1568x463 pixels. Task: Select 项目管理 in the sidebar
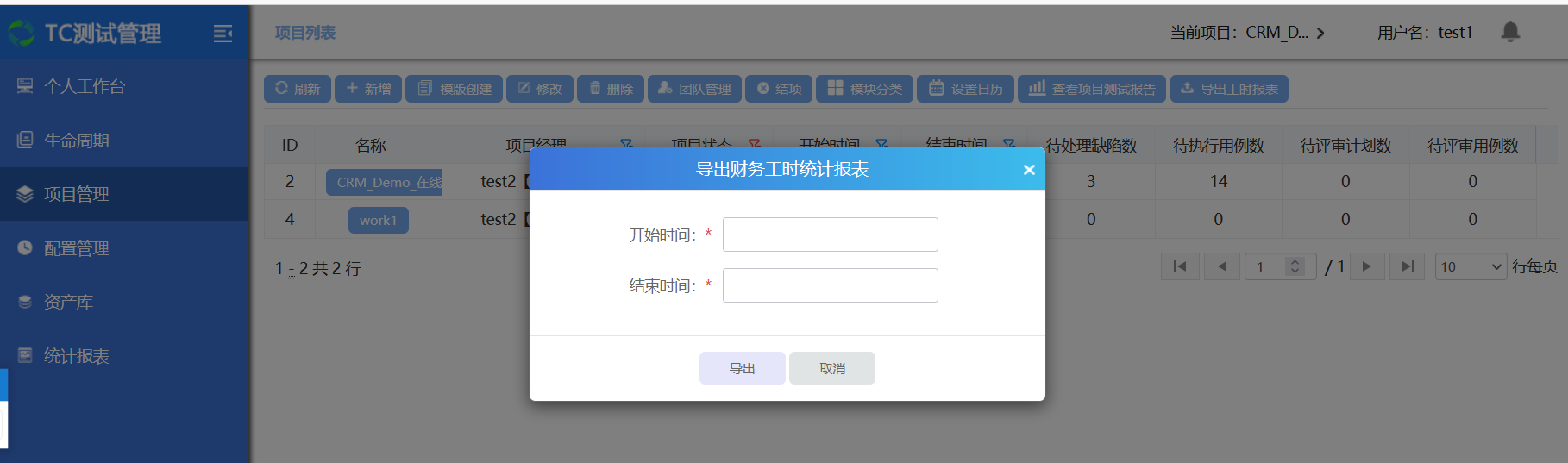[x=125, y=194]
